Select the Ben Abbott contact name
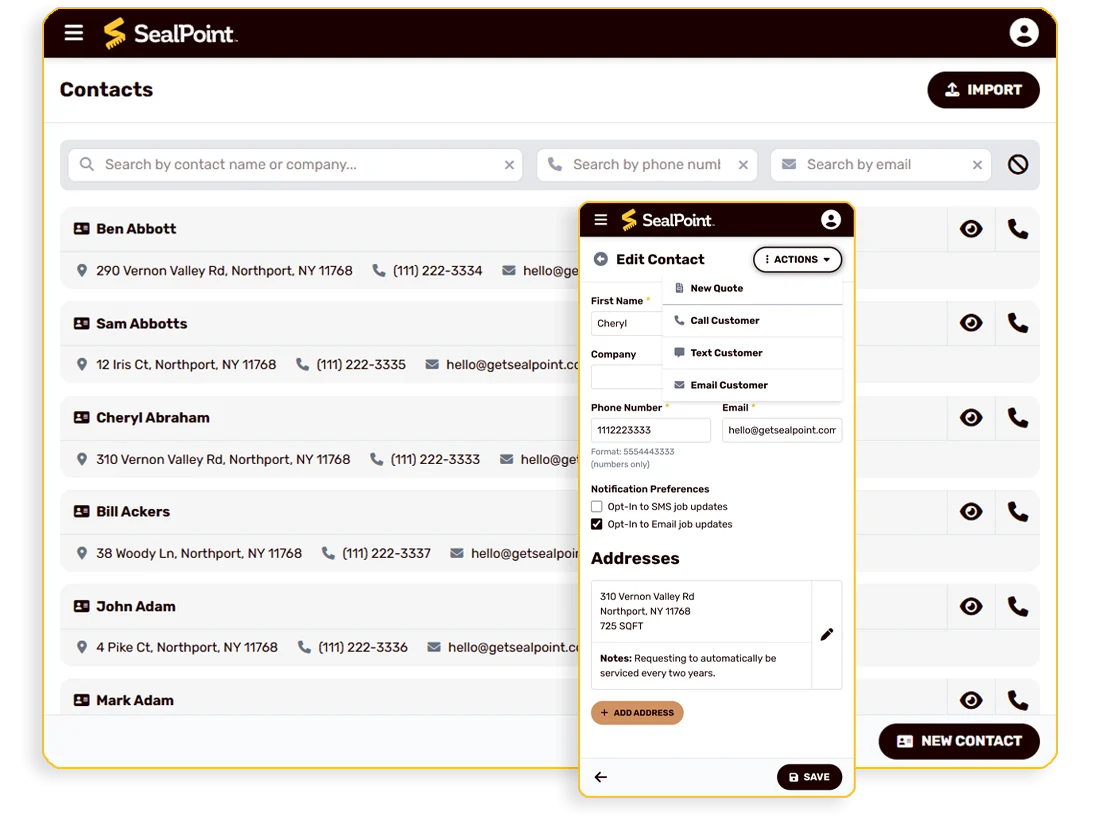The image size is (1100, 824). click(x=136, y=229)
